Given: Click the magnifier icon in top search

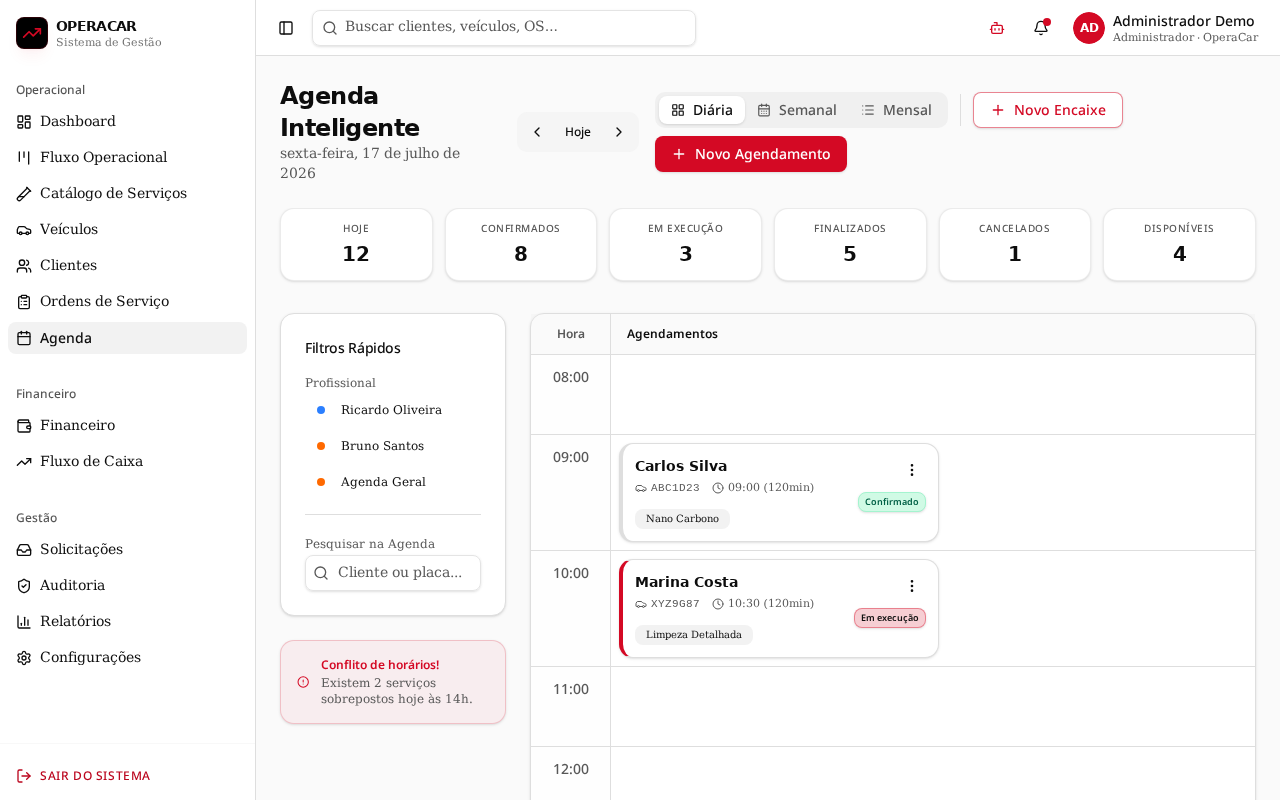Looking at the screenshot, I should coord(330,28).
